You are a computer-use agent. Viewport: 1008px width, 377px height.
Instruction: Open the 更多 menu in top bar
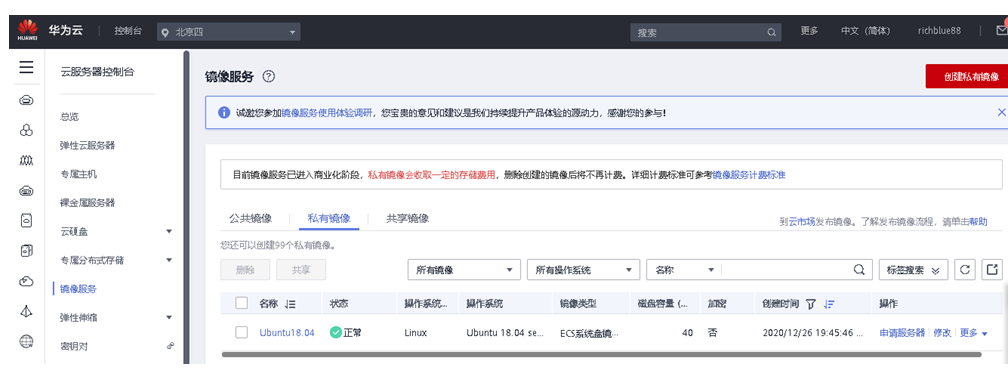click(x=809, y=31)
